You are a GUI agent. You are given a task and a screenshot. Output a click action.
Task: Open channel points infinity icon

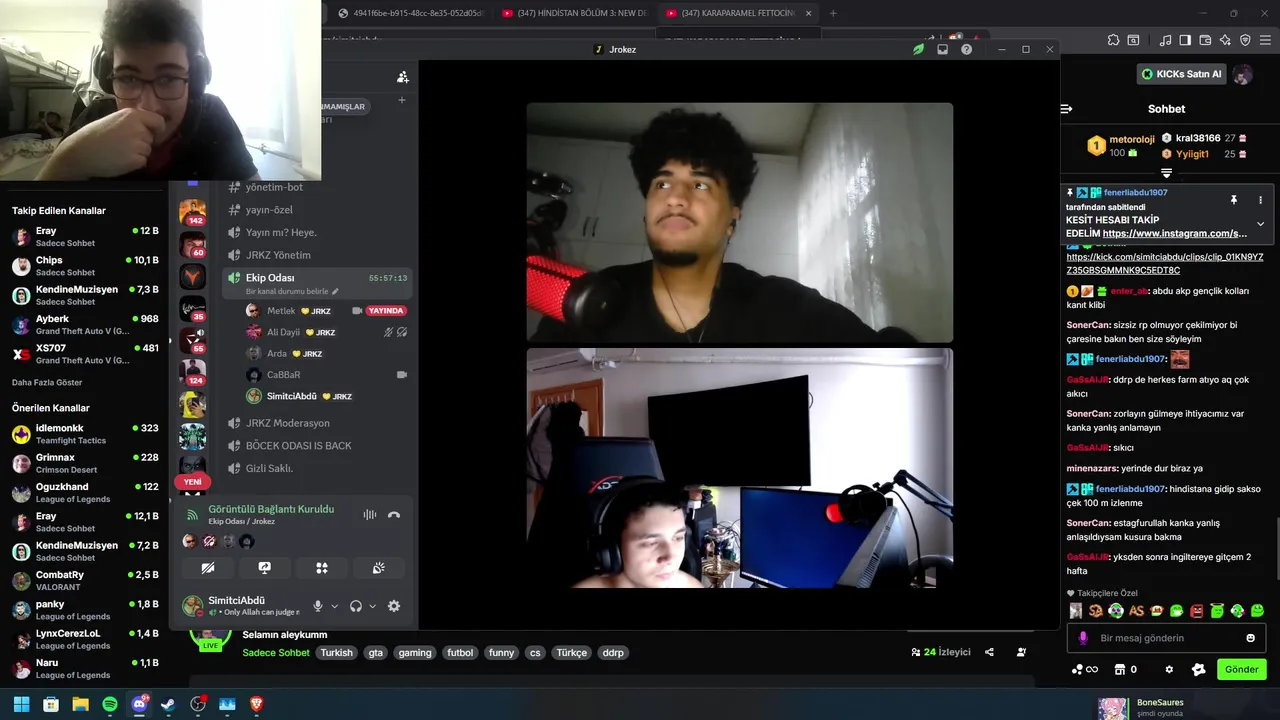pyautogui.click(x=1085, y=669)
